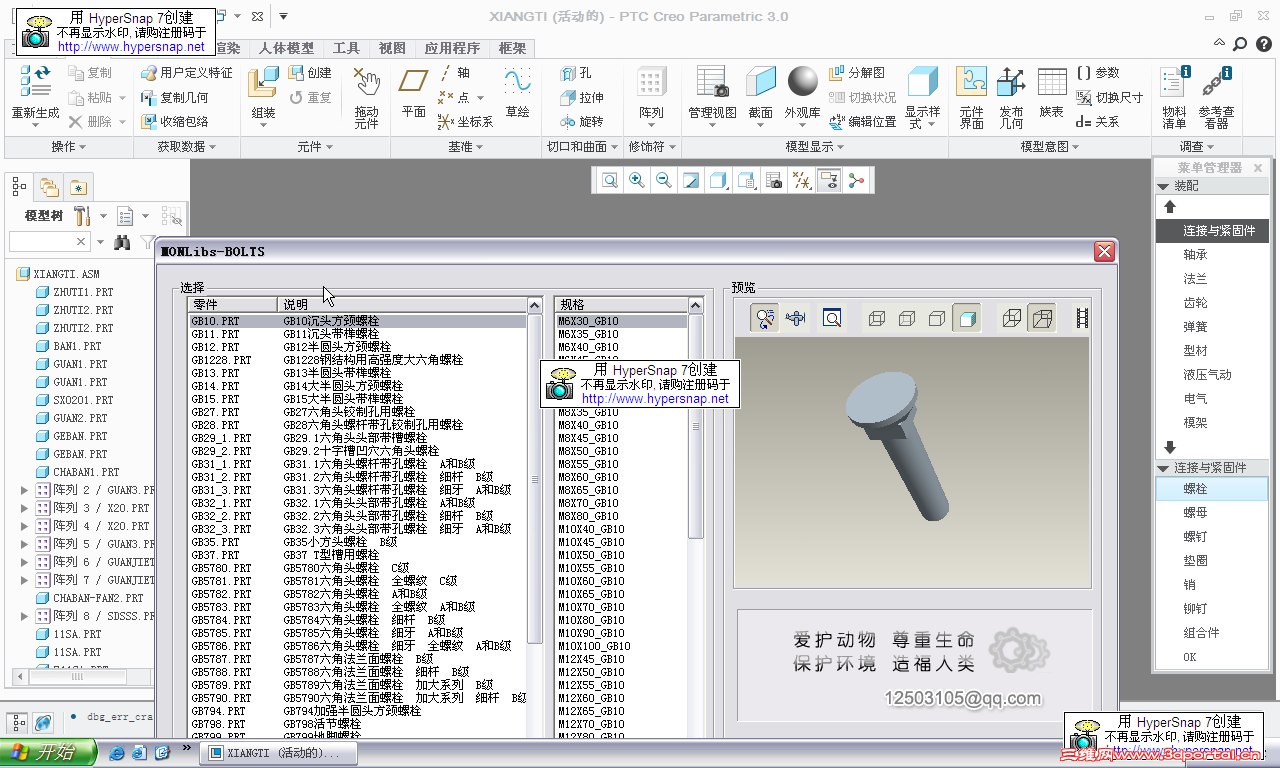
Task: Switch to the 工具 ribbon tab
Action: (346, 48)
